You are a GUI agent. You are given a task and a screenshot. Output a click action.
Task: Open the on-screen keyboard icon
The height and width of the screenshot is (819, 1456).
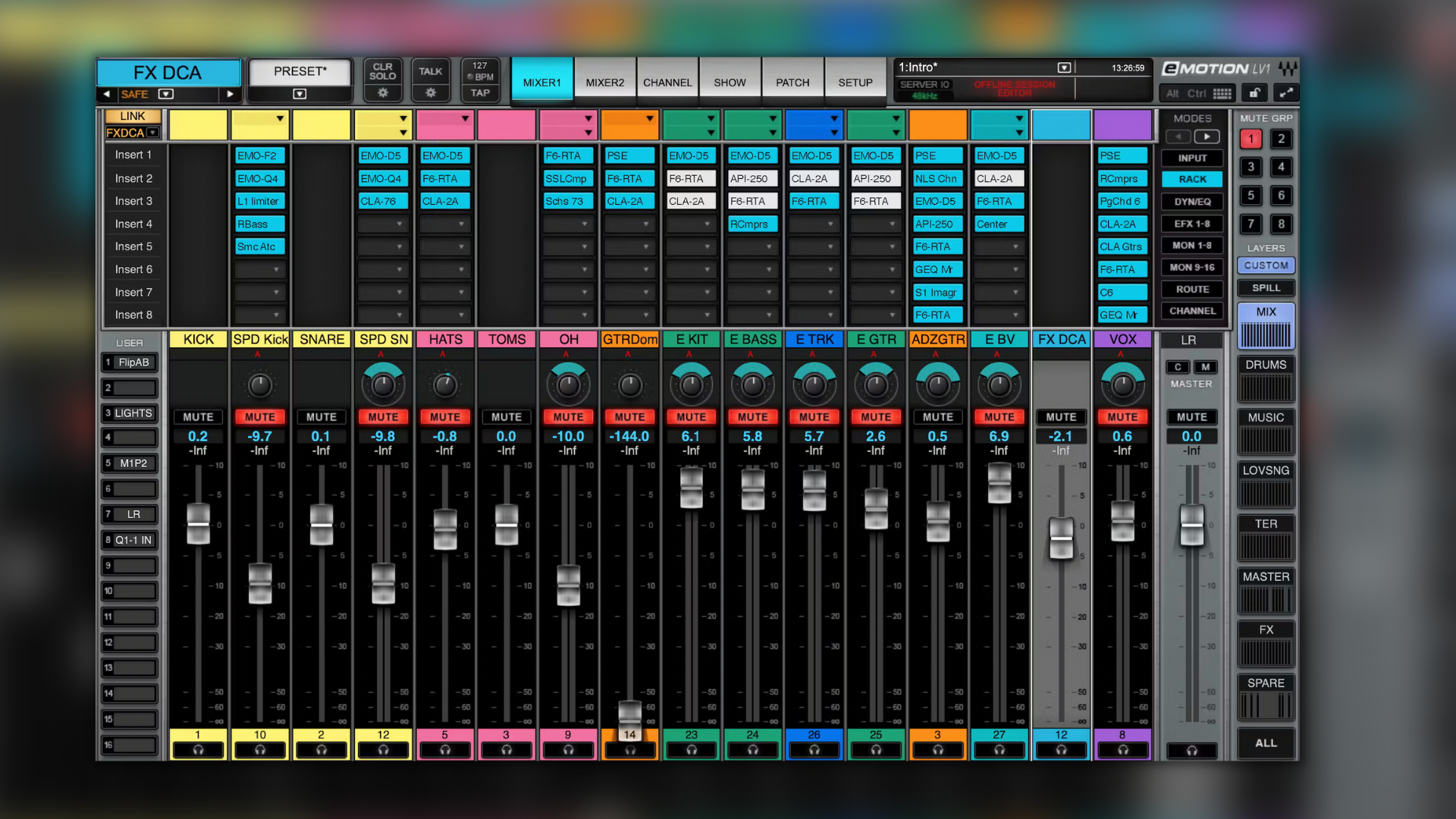1222,93
